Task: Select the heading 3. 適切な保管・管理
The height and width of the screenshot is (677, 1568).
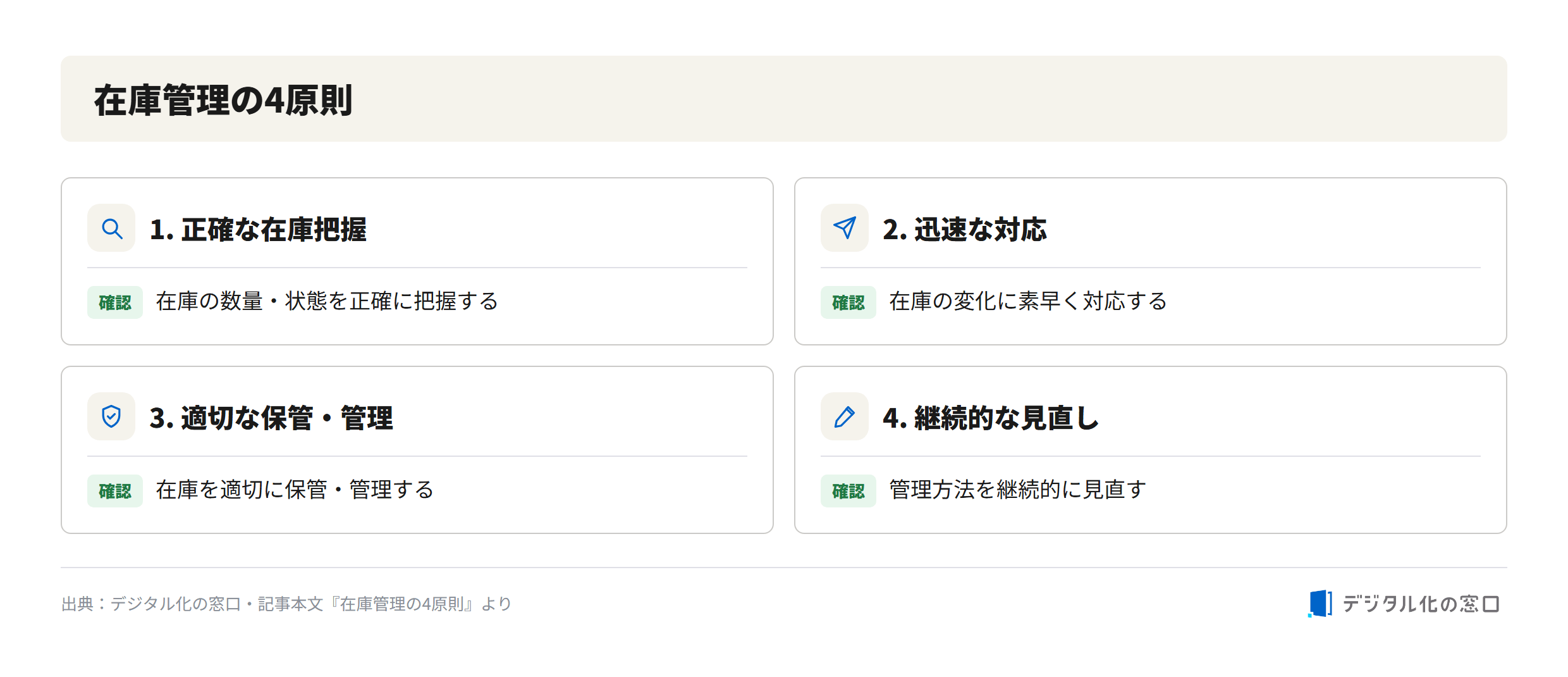Action: pos(271,418)
